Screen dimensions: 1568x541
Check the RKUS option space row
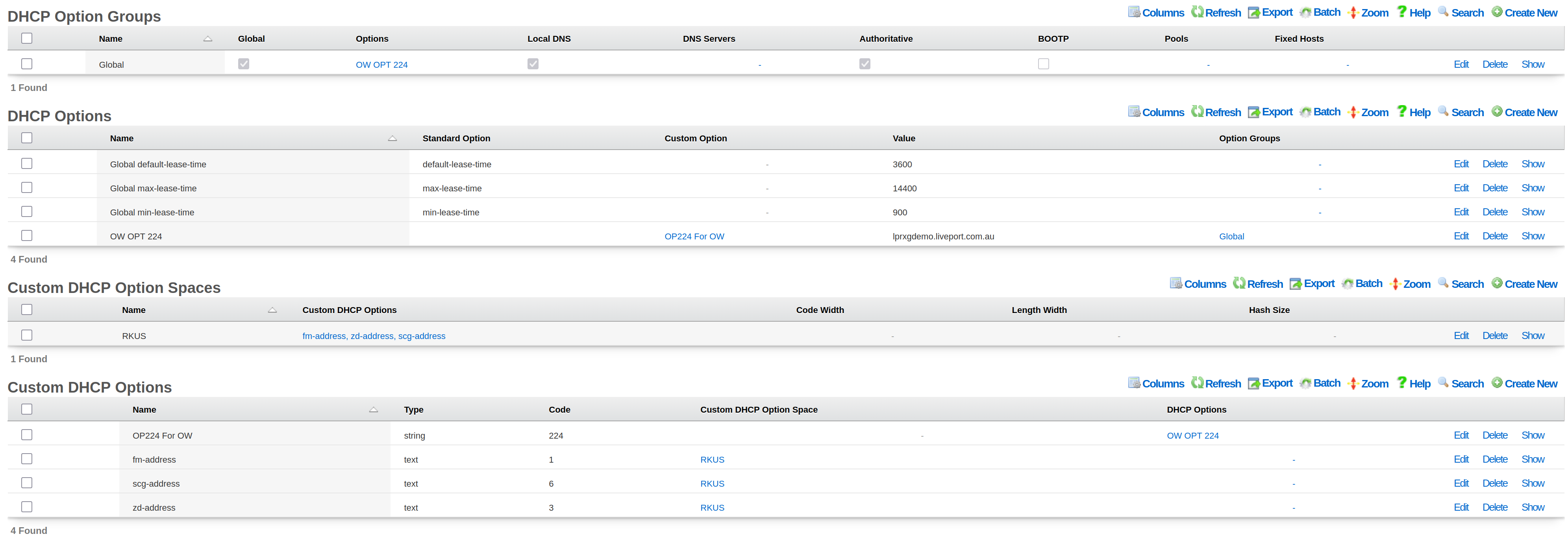click(x=27, y=335)
